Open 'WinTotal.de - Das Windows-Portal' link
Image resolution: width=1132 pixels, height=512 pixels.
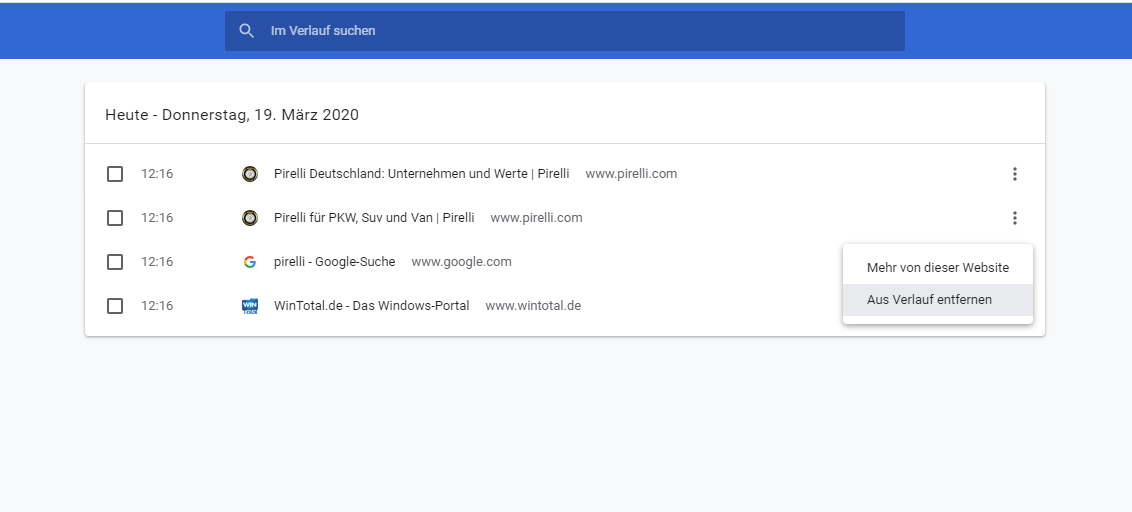(x=371, y=306)
